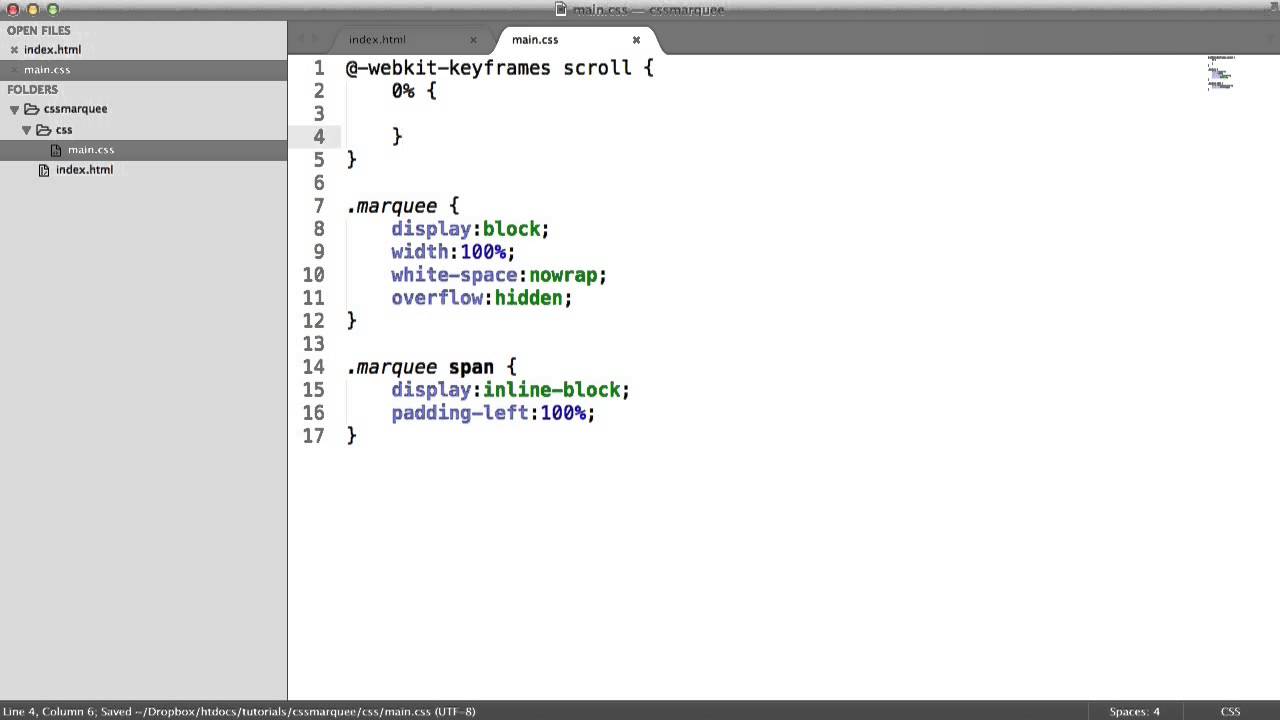Click the css subfolder icon
1280x720 pixels.
click(x=43, y=130)
